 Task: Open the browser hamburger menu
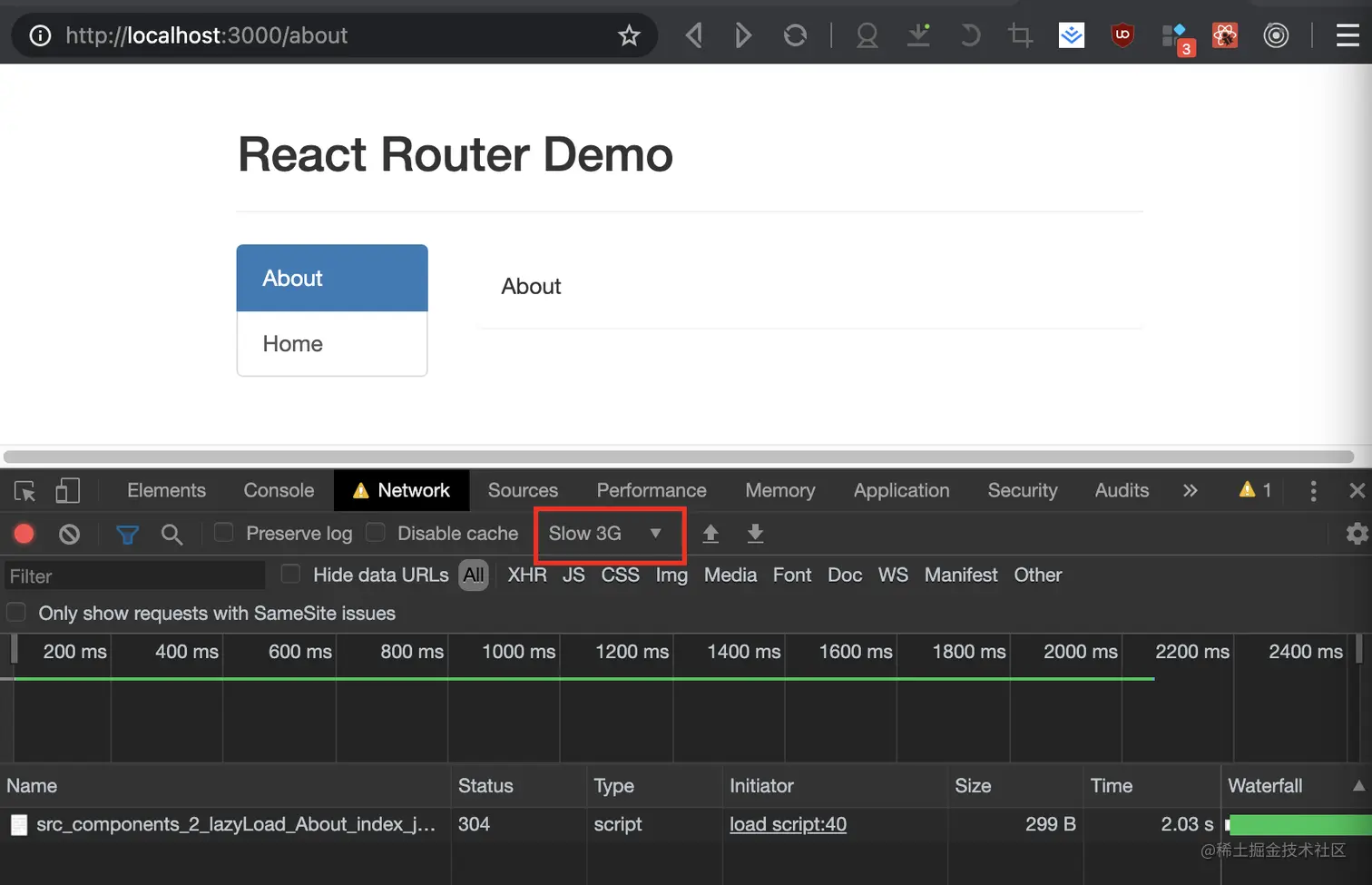pos(1347,35)
